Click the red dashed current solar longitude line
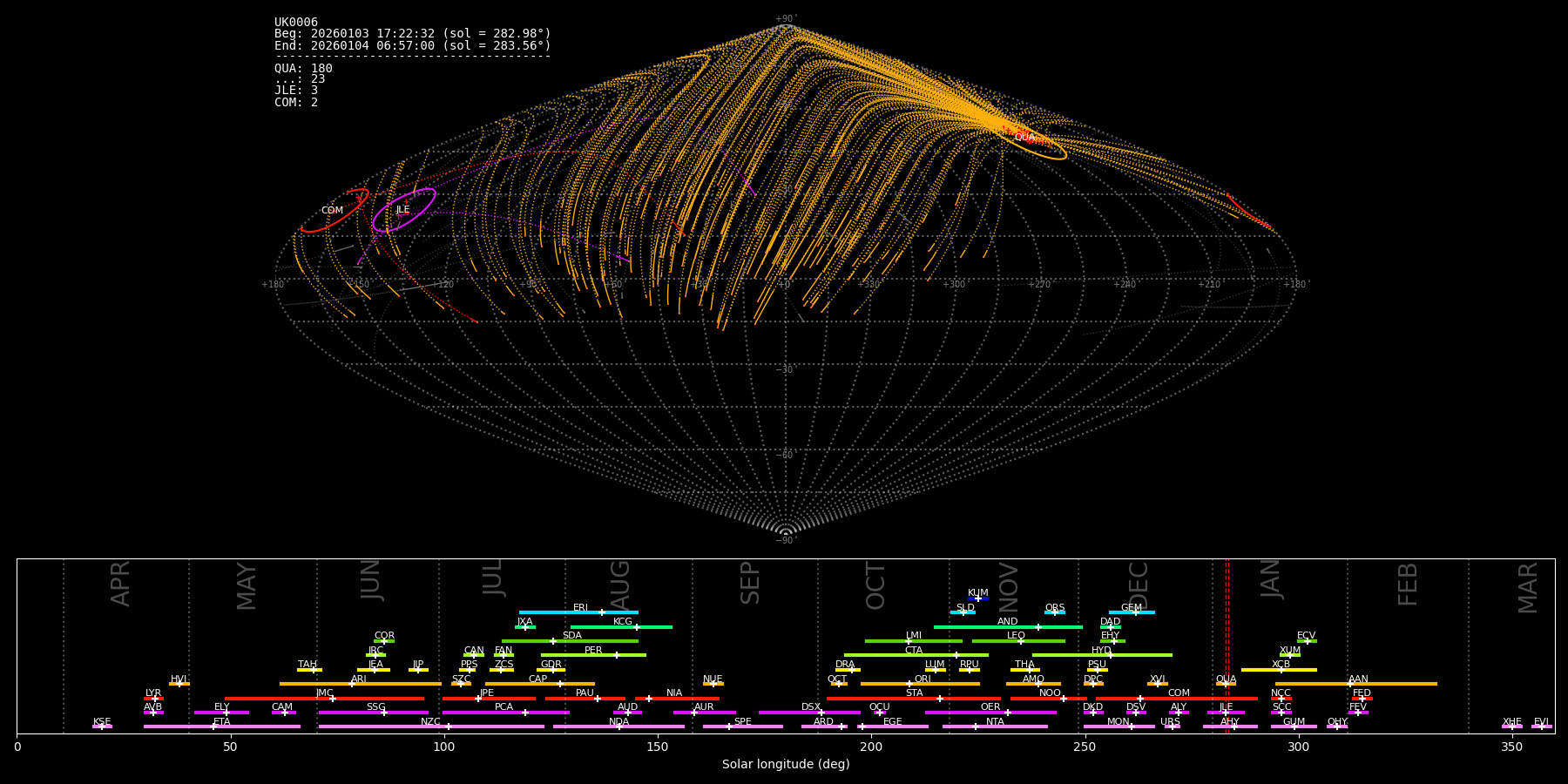Image resolution: width=1568 pixels, height=784 pixels. 1227,645
